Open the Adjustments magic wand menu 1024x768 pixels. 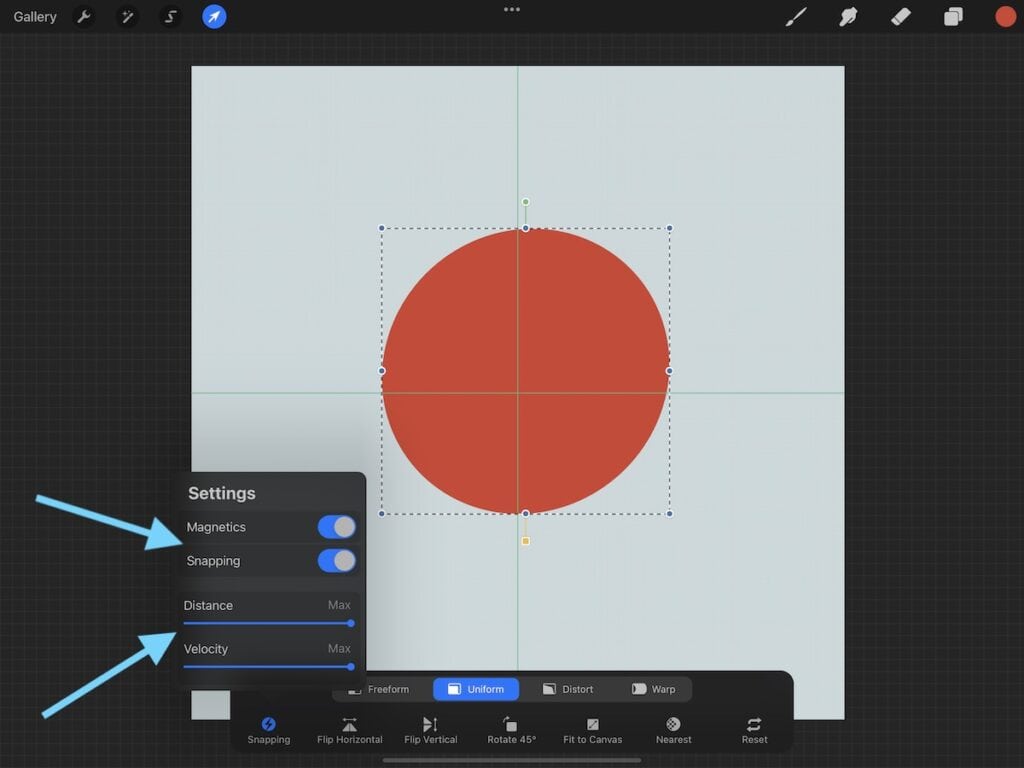(127, 17)
